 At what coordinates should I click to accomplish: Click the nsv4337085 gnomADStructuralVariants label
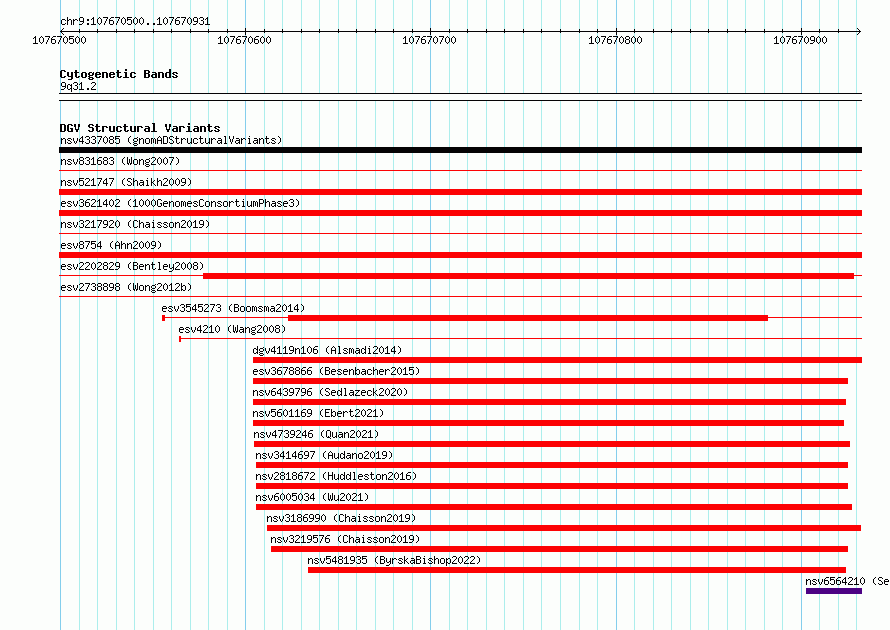(x=171, y=140)
